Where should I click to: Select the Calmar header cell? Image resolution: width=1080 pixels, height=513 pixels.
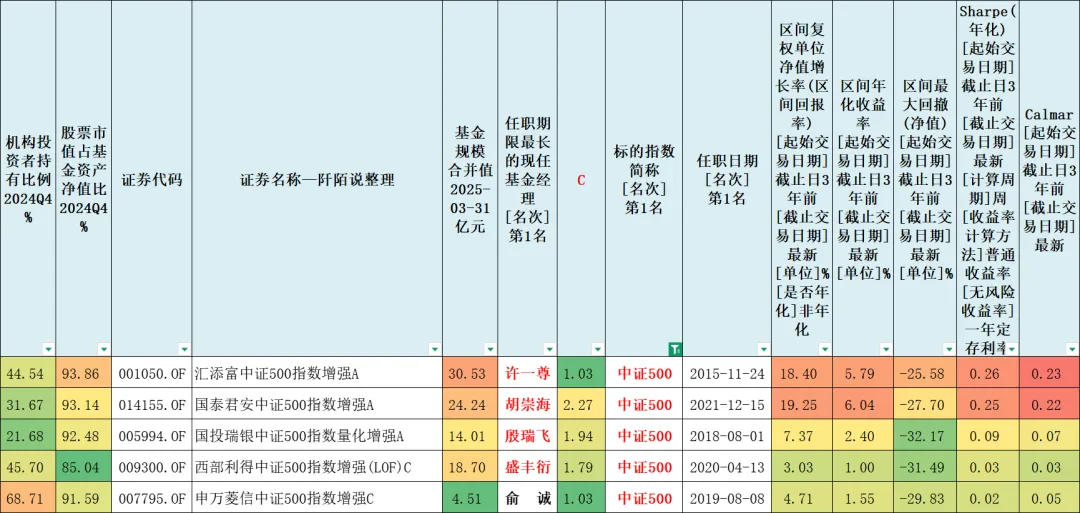(x=1049, y=178)
